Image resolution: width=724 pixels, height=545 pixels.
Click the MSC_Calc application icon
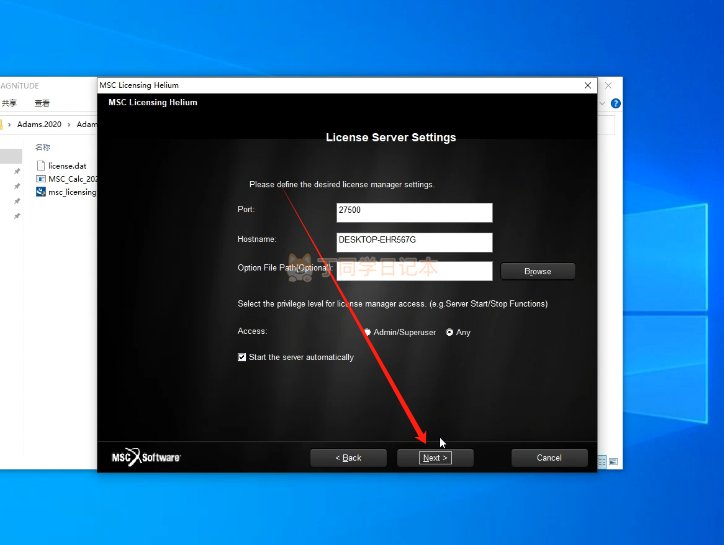click(41, 179)
